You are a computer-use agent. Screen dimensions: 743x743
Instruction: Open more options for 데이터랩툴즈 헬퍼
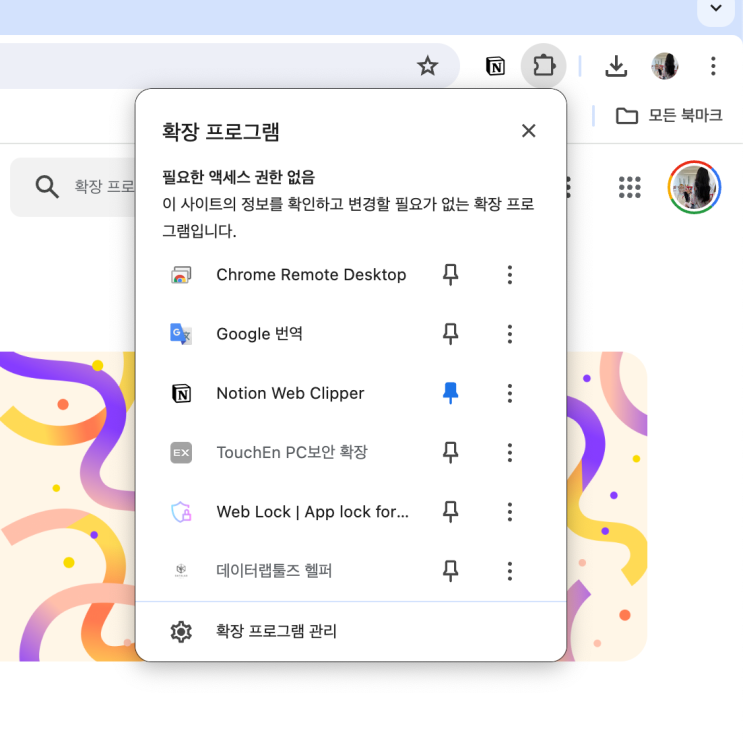pyautogui.click(x=510, y=571)
